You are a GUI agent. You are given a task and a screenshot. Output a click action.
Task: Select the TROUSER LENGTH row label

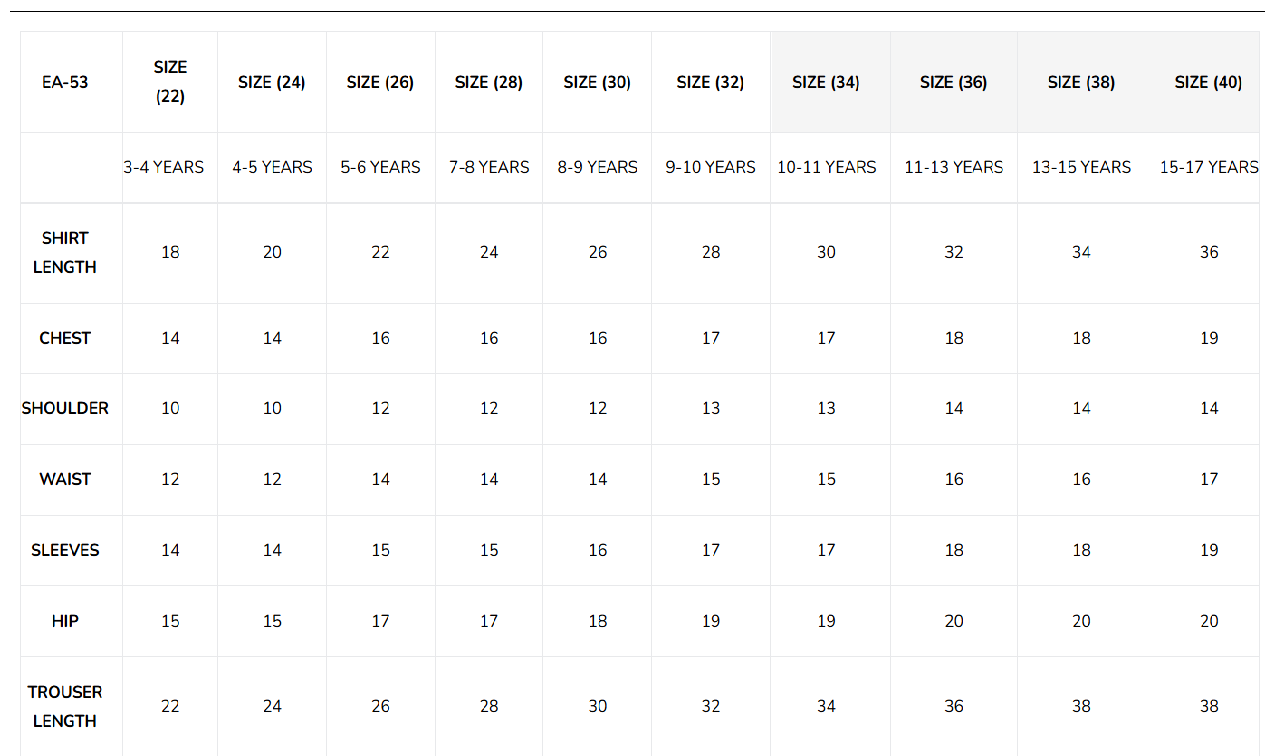(x=65, y=706)
